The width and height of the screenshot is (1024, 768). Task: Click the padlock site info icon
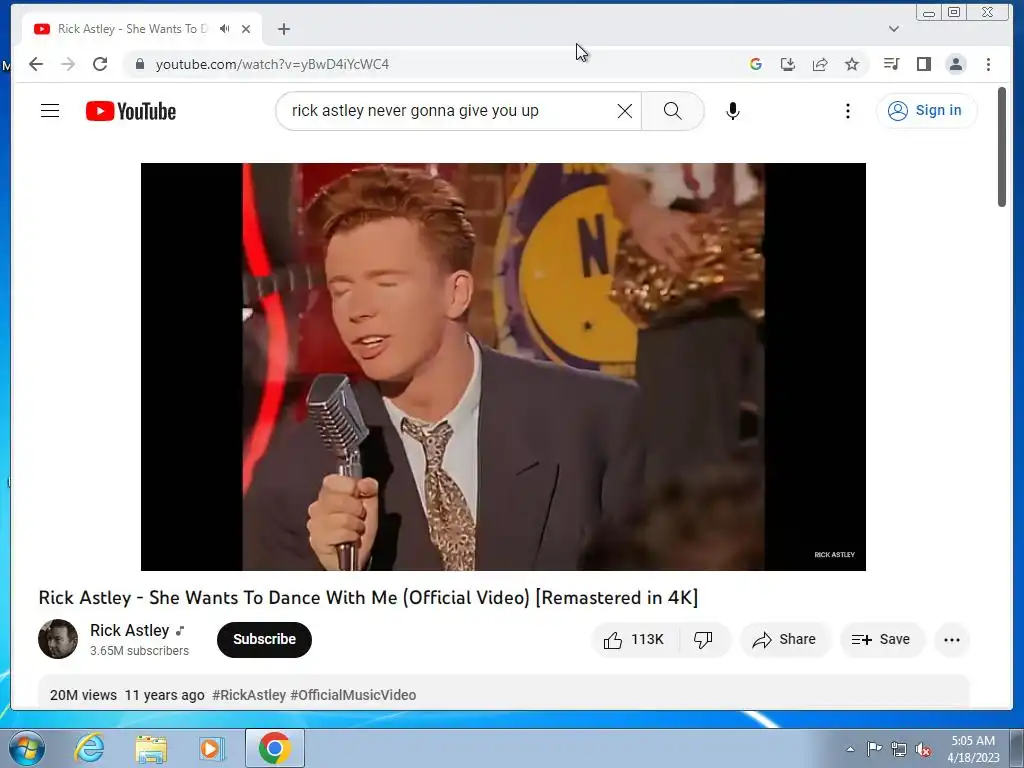click(139, 64)
